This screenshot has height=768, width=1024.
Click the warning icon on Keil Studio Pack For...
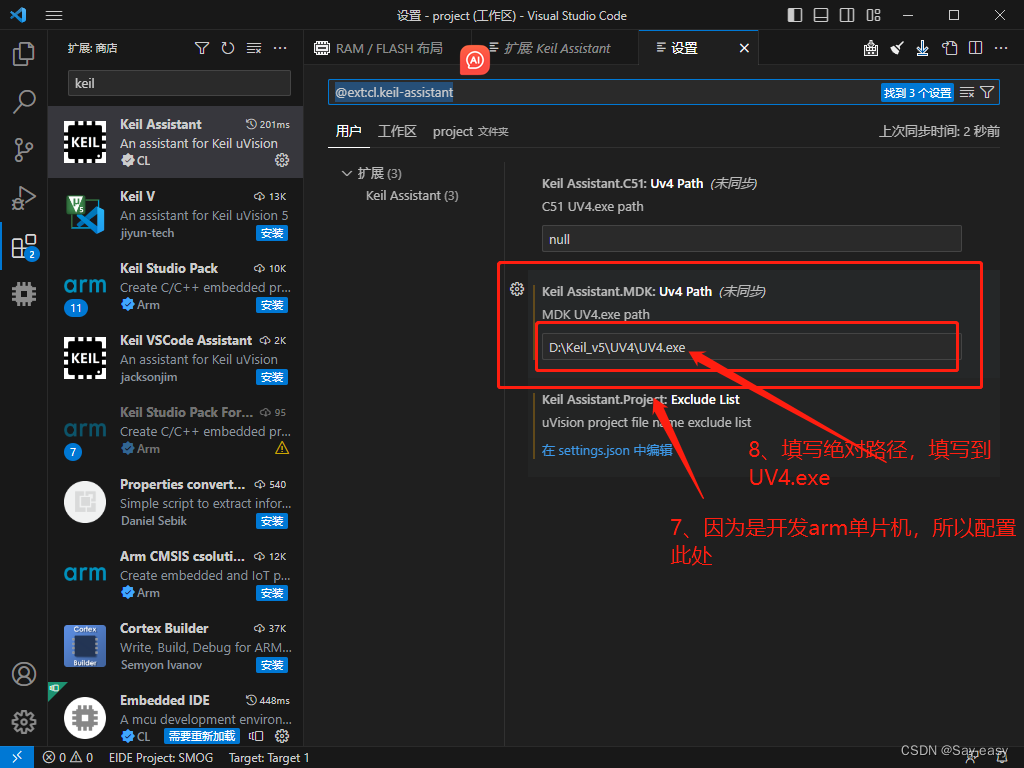(282, 448)
